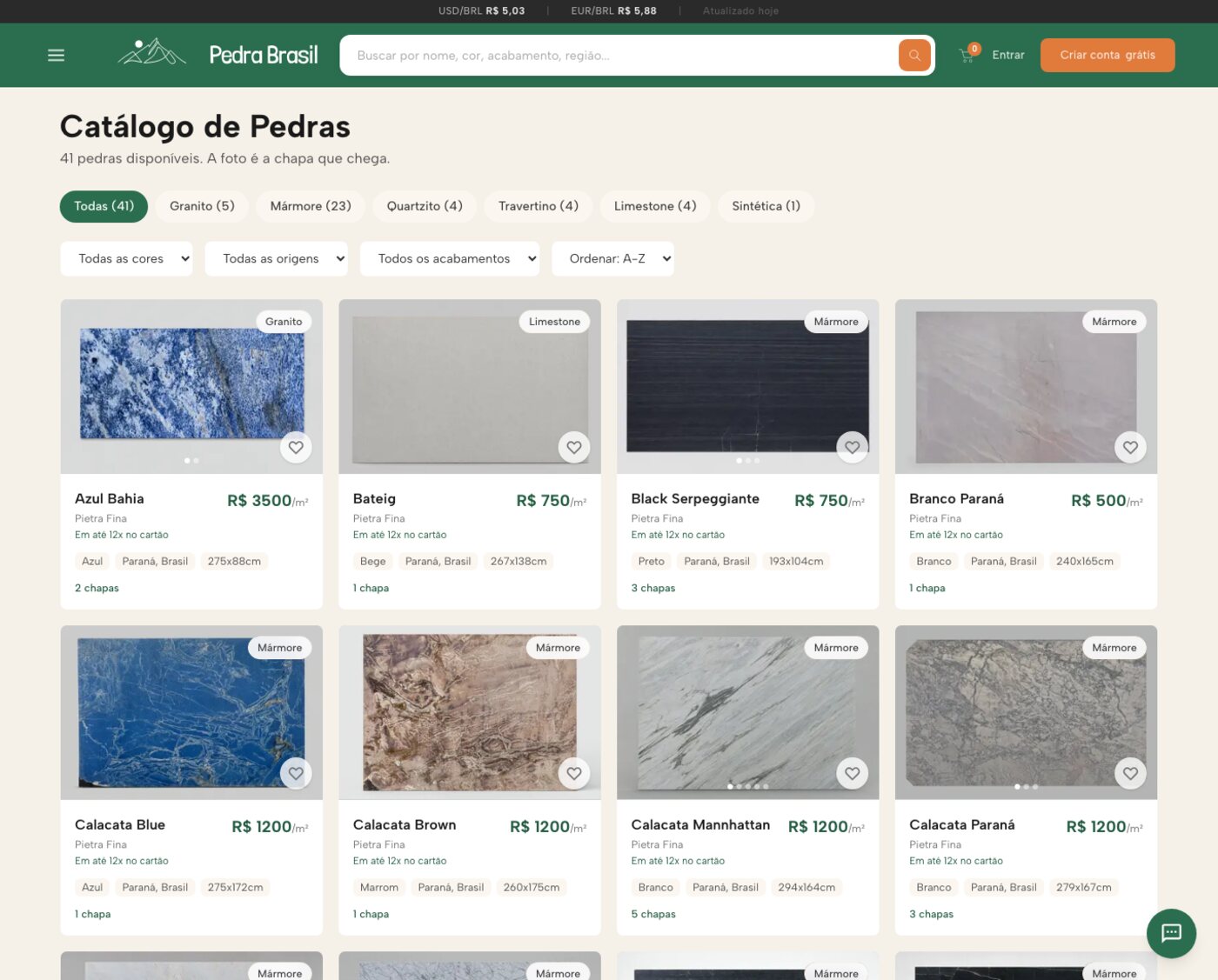Filter by Sintética (1)
Screen dimensions: 1218x980
coord(766,206)
